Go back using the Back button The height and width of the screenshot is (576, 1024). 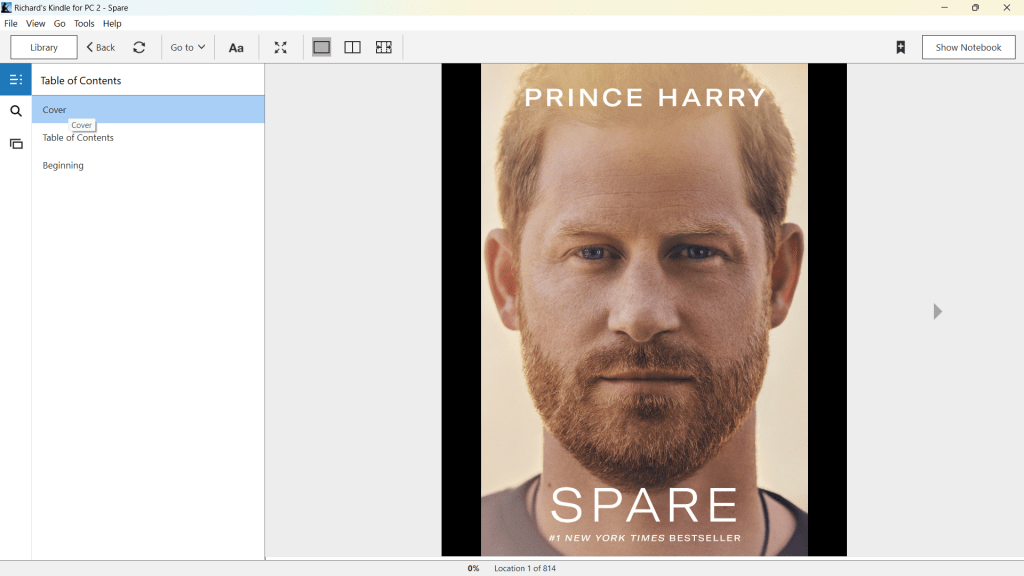coord(100,47)
